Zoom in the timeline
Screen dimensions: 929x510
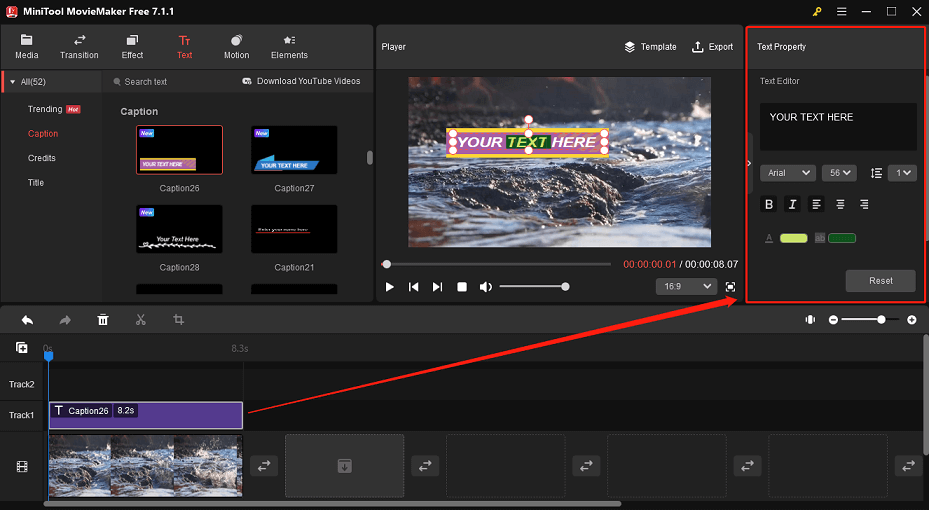point(912,320)
